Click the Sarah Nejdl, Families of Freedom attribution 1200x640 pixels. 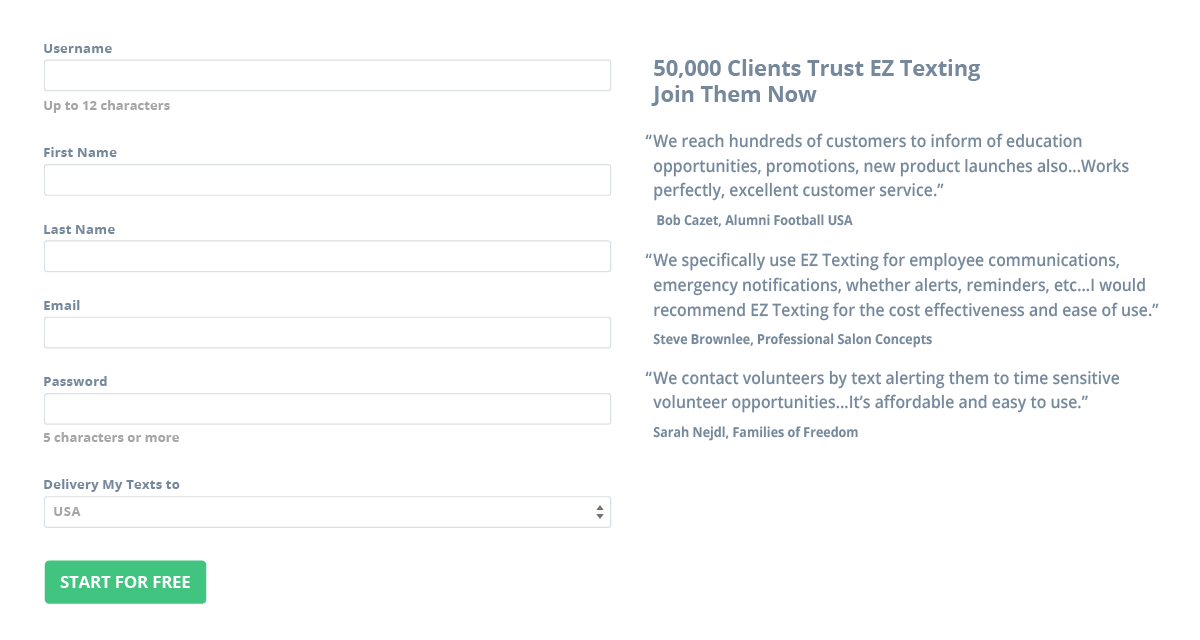755,432
